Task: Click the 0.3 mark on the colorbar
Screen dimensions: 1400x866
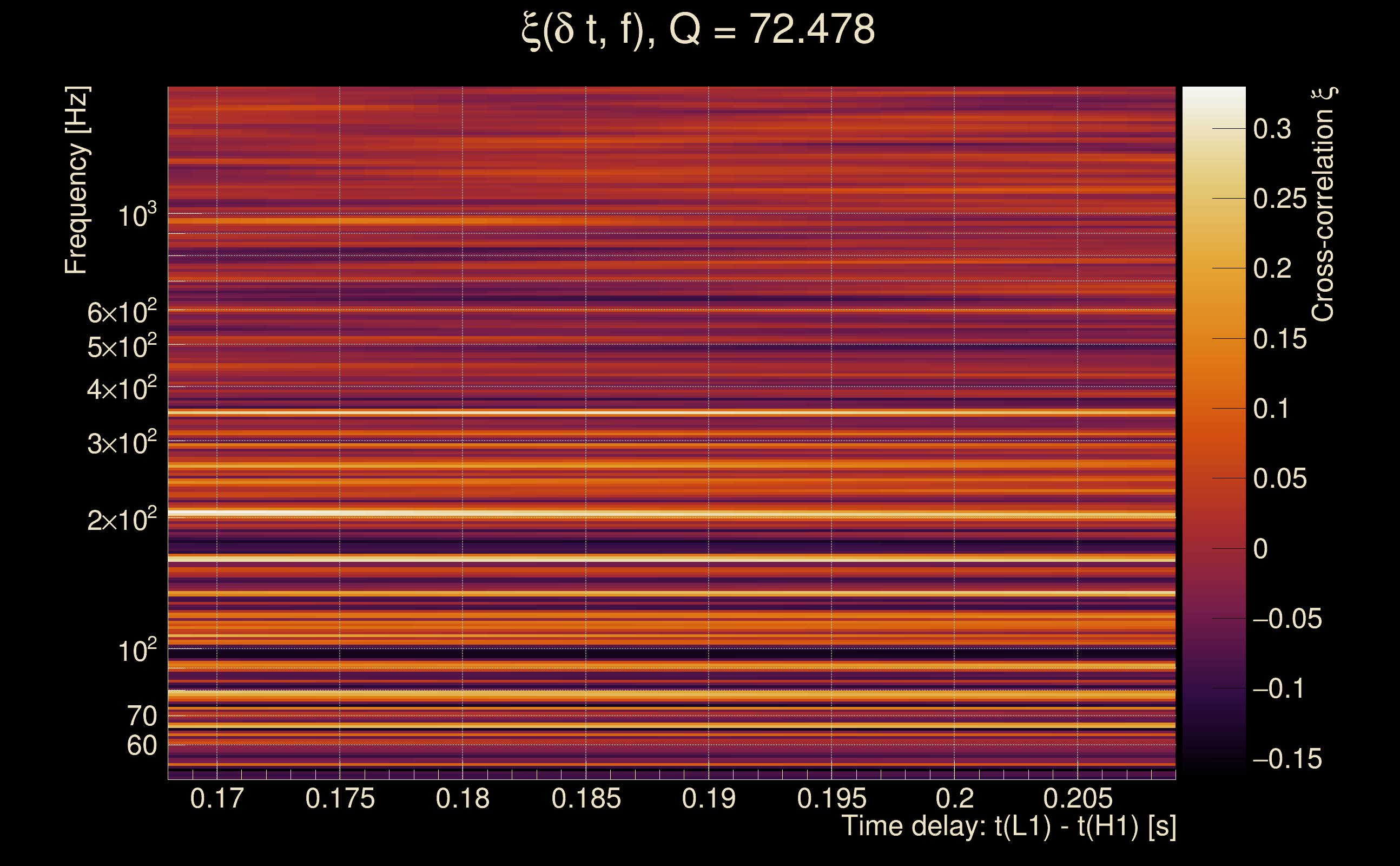Action: 1272,129
